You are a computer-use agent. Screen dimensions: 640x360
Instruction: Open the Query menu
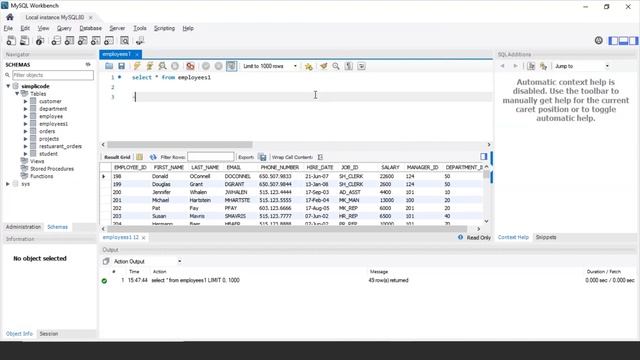point(64,28)
